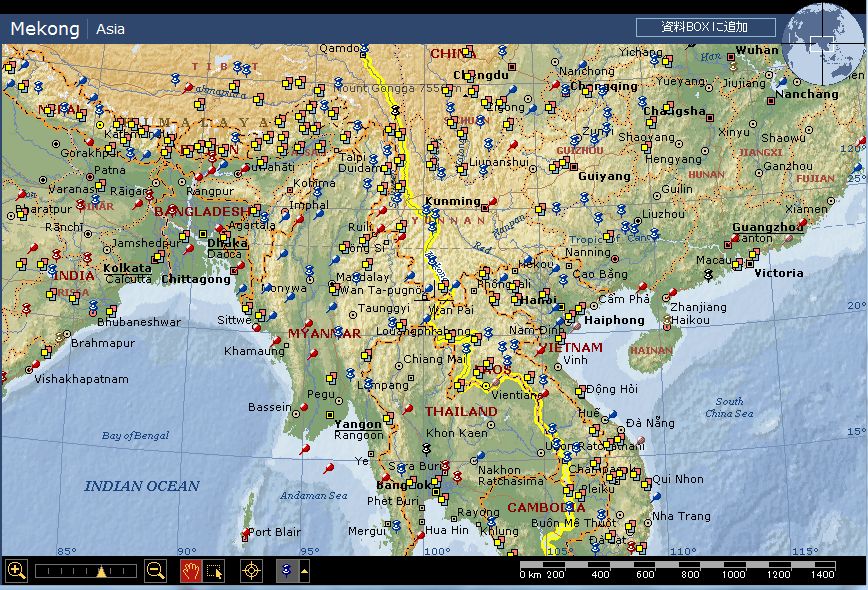
Task: Click the Dhaka city label
Action: coord(228,242)
